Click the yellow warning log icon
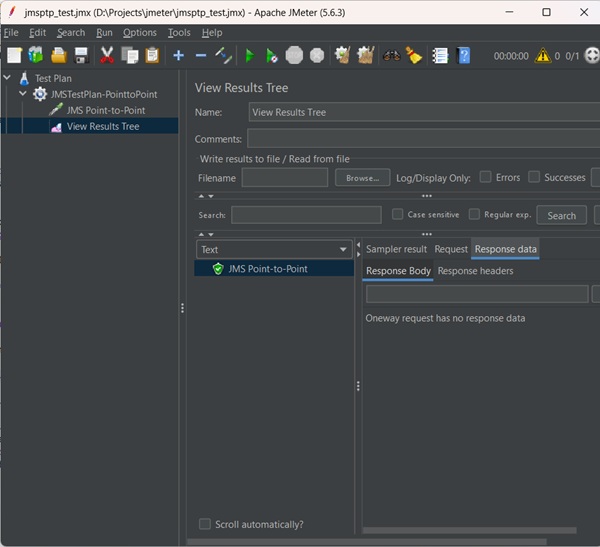Screen dimensions: 600x547 542,56
